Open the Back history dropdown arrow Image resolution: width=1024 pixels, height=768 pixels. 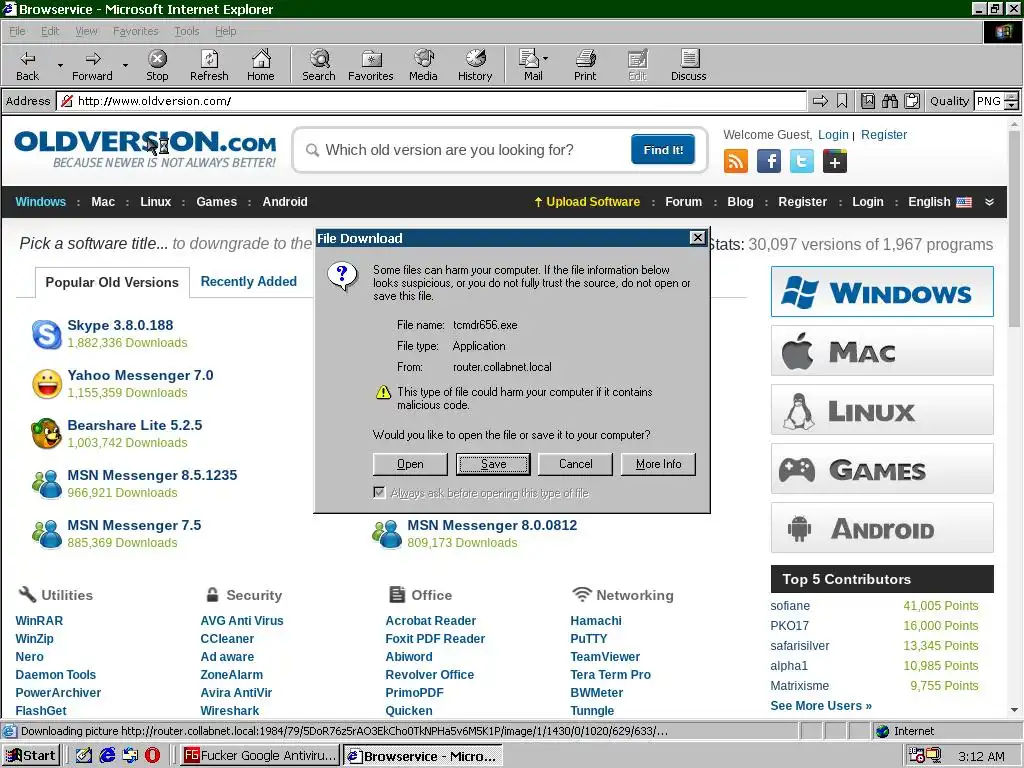coord(60,65)
